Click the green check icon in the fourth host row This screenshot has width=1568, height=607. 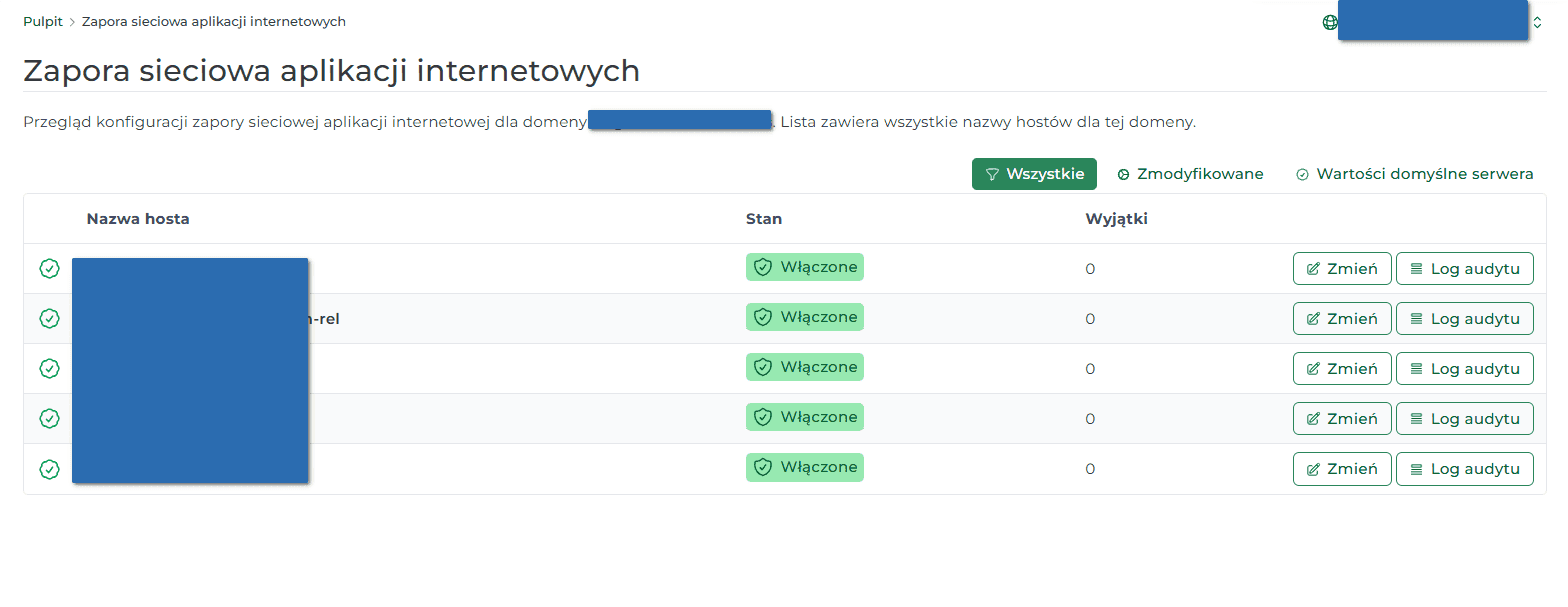coord(49,419)
